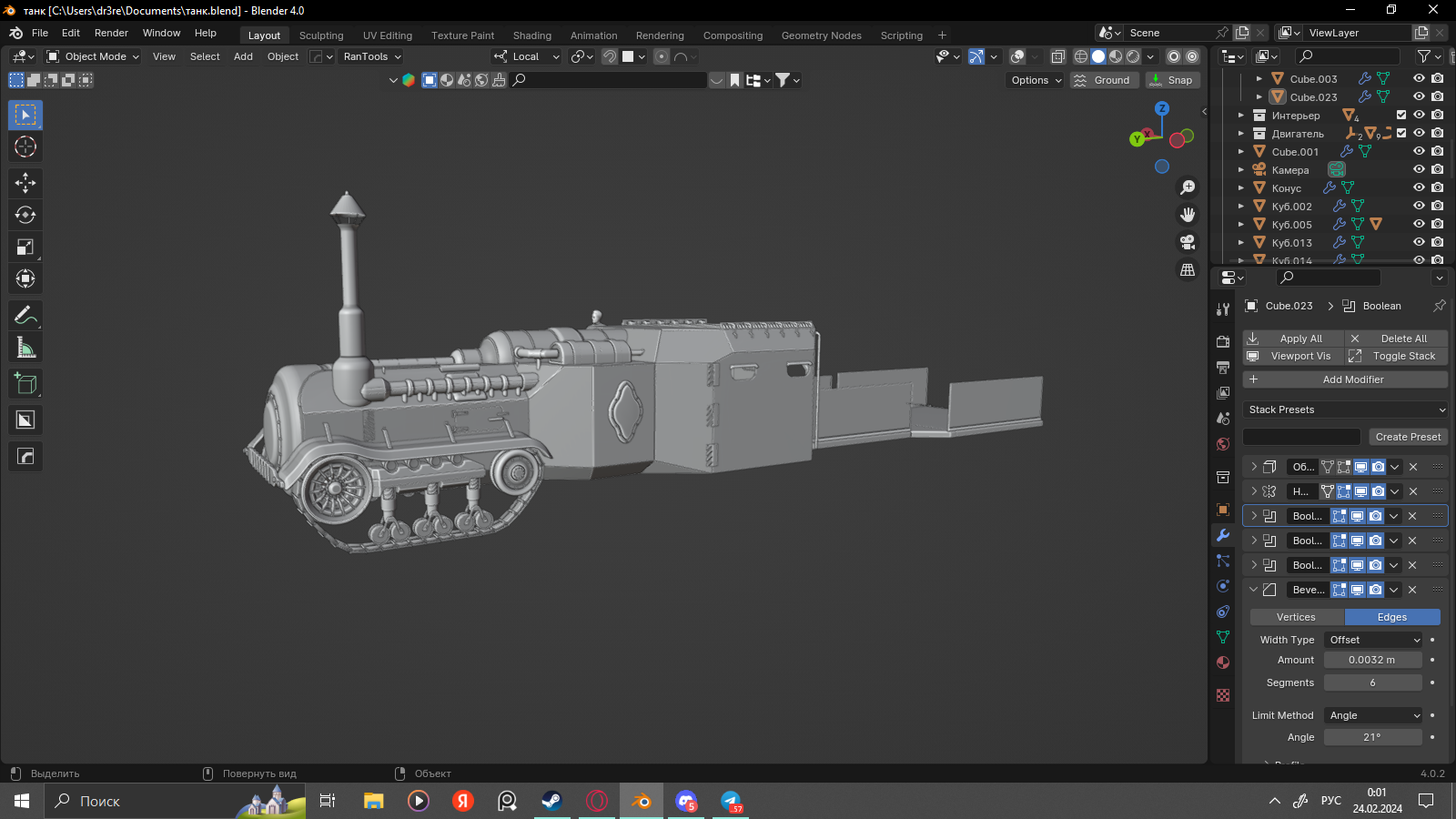Select the Move tool in the toolbar

25,183
